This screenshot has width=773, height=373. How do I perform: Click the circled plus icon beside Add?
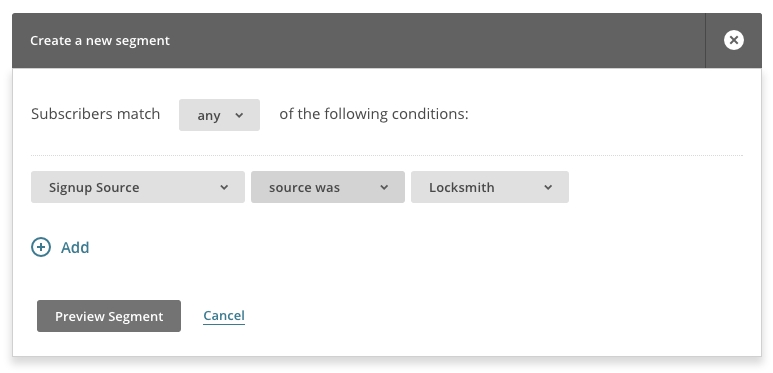tap(41, 247)
